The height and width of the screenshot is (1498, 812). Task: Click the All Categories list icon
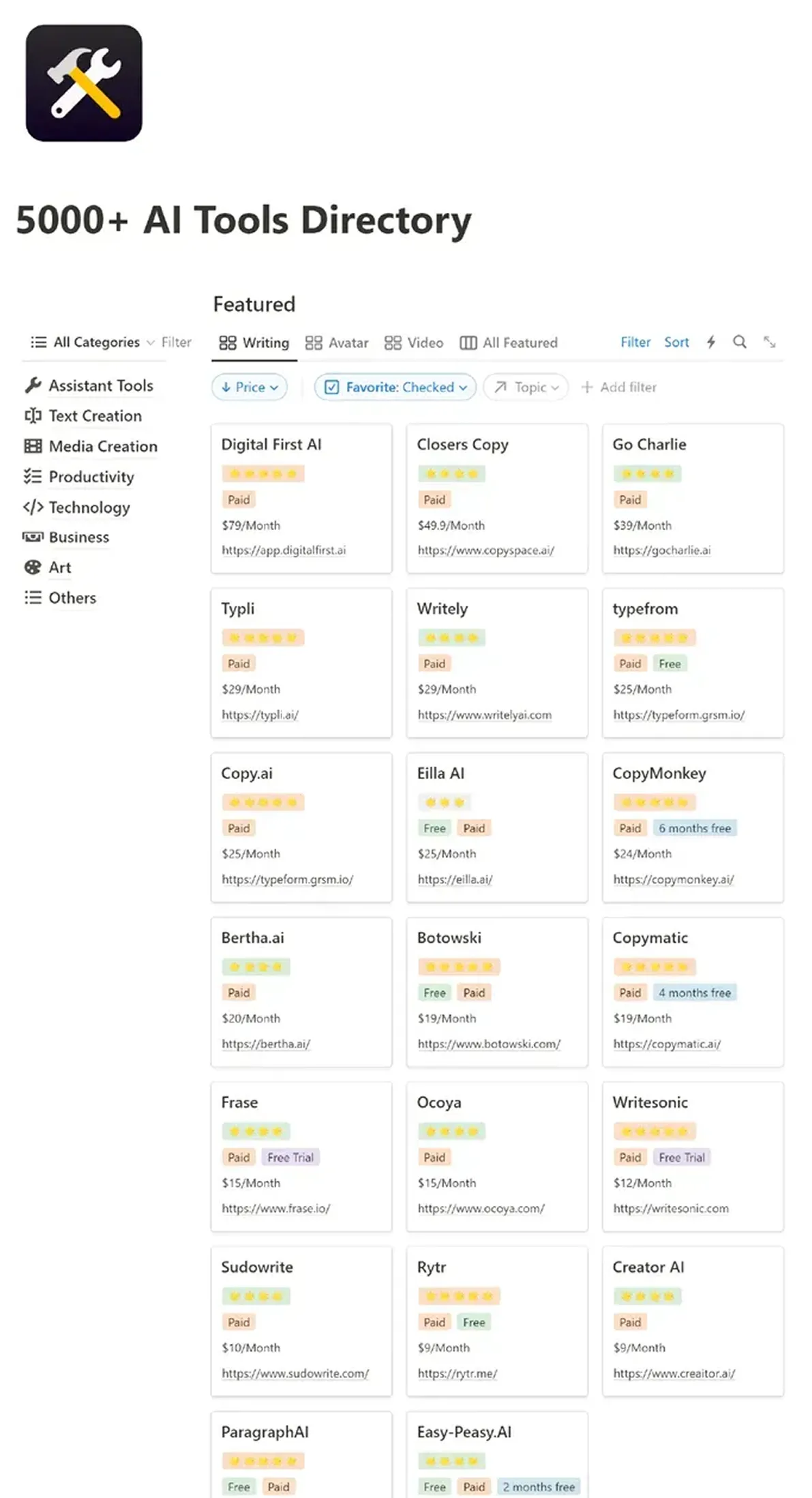[39, 342]
